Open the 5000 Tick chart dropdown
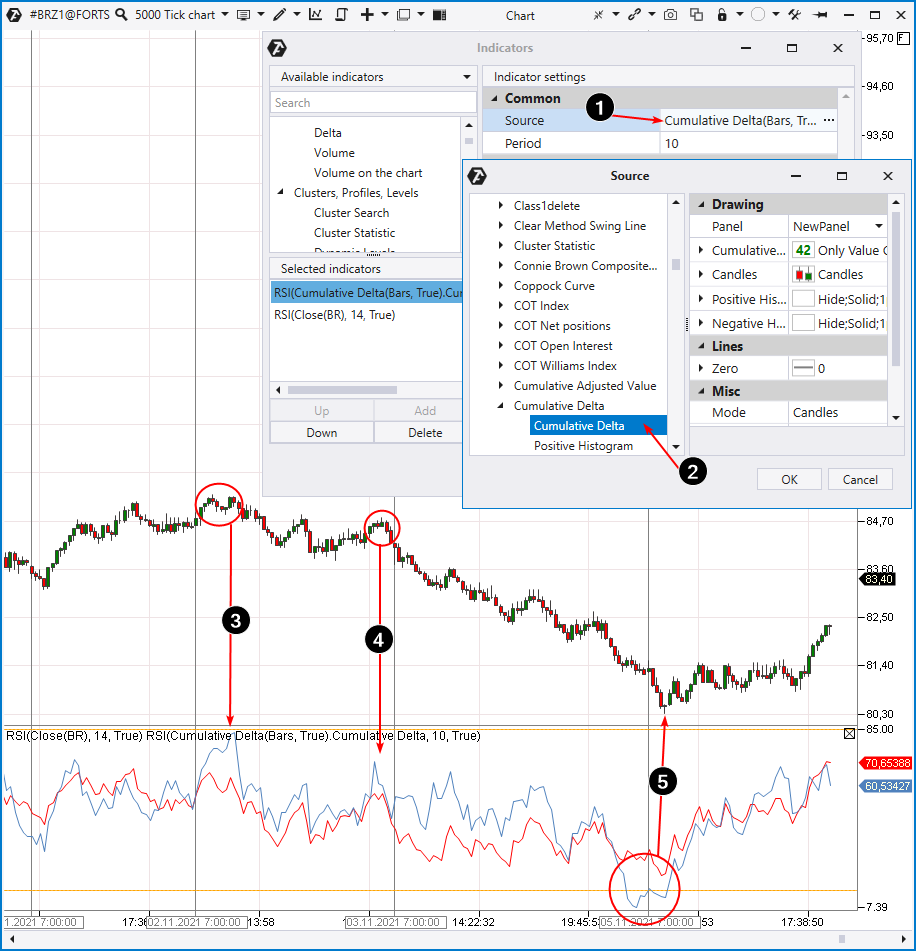 tap(181, 15)
